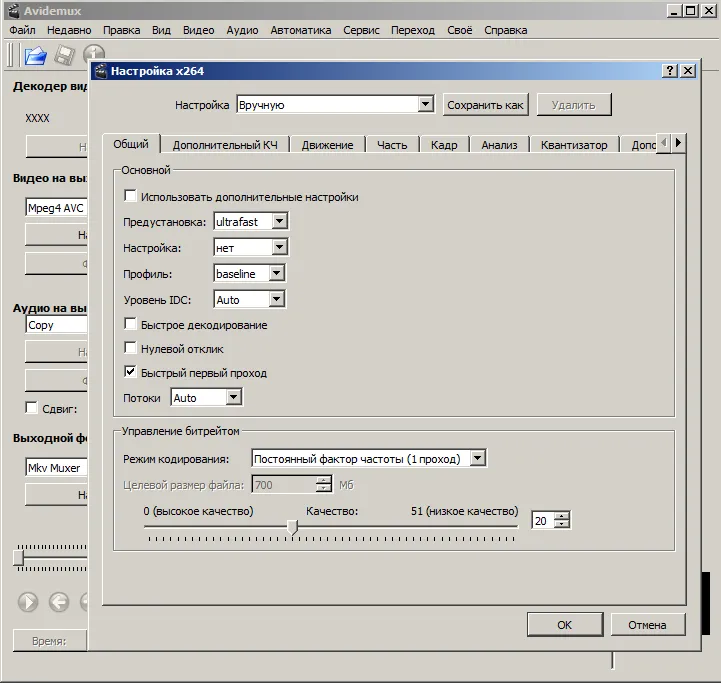Click the Время button in the main window
The width and height of the screenshot is (721, 683).
[x=50, y=641]
